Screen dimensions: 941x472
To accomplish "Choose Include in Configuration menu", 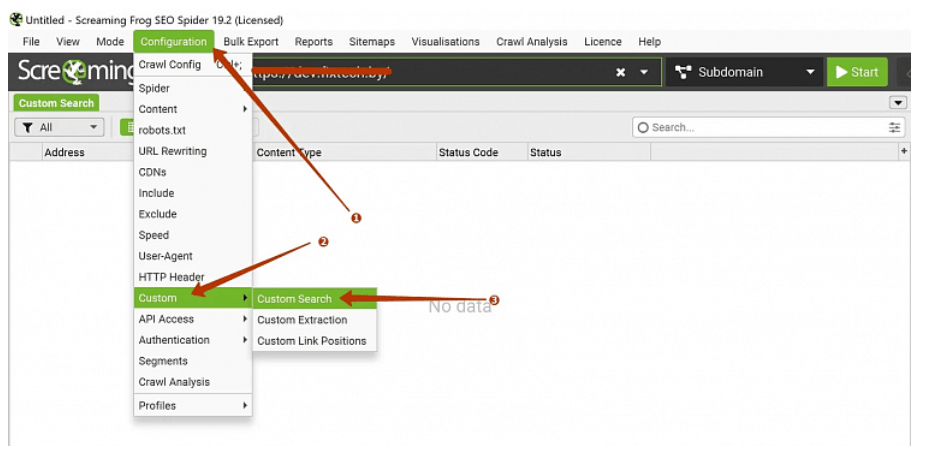I will tap(192, 193).
